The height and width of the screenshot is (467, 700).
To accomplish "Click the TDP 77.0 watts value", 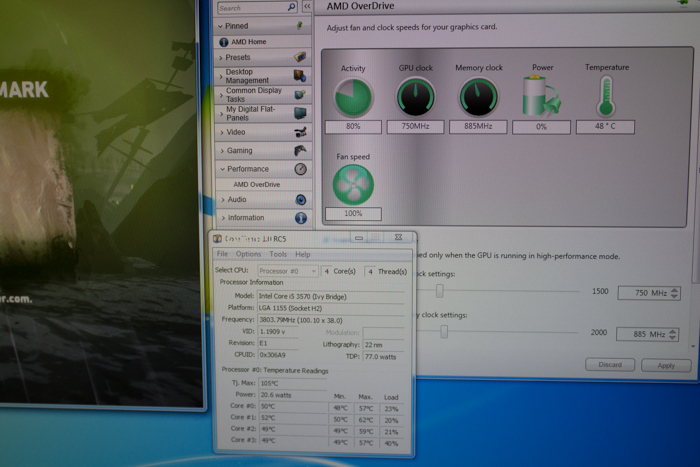I will tap(384, 356).
